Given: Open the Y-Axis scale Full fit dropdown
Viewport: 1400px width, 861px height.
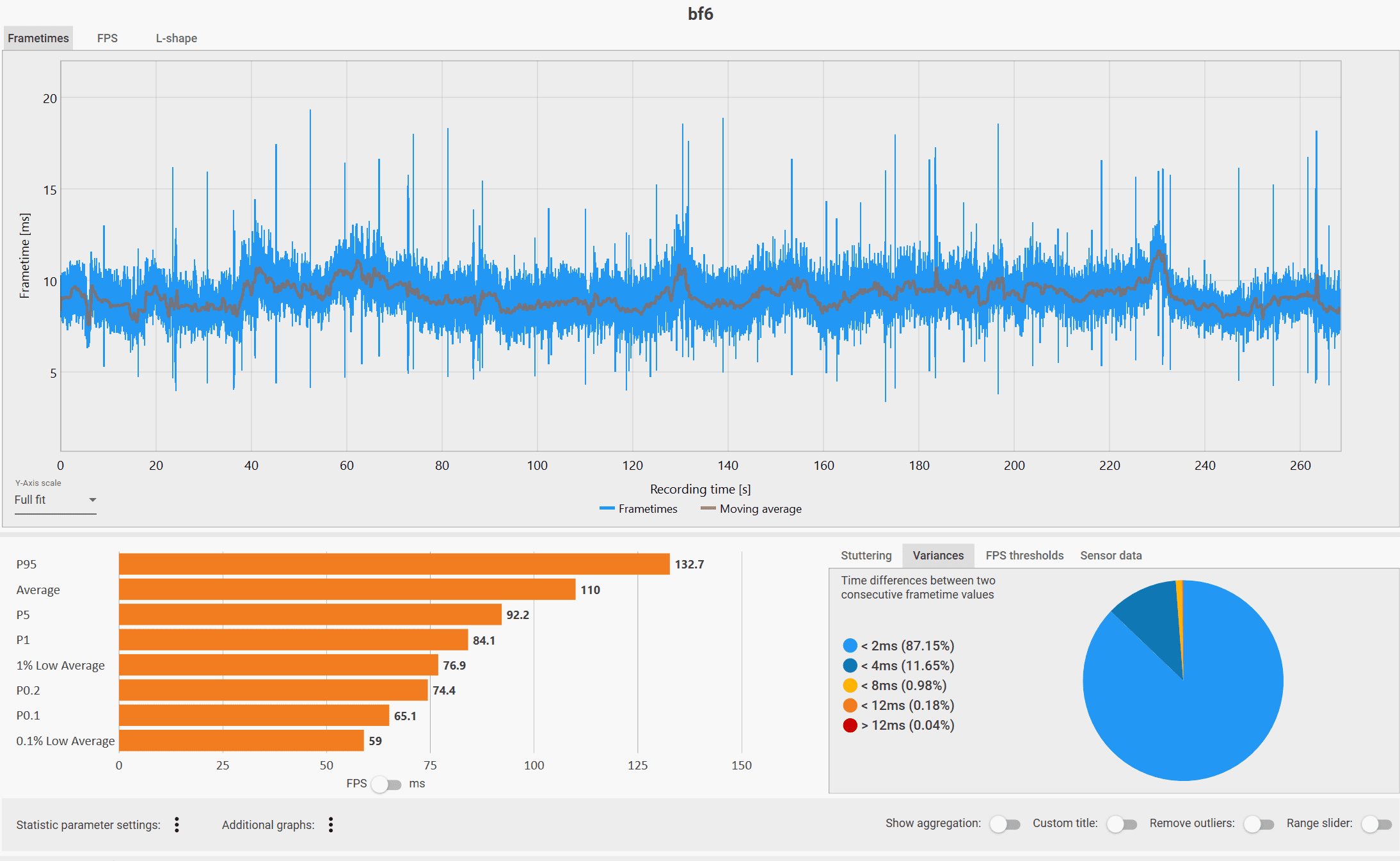Looking at the screenshot, I should [x=55, y=500].
